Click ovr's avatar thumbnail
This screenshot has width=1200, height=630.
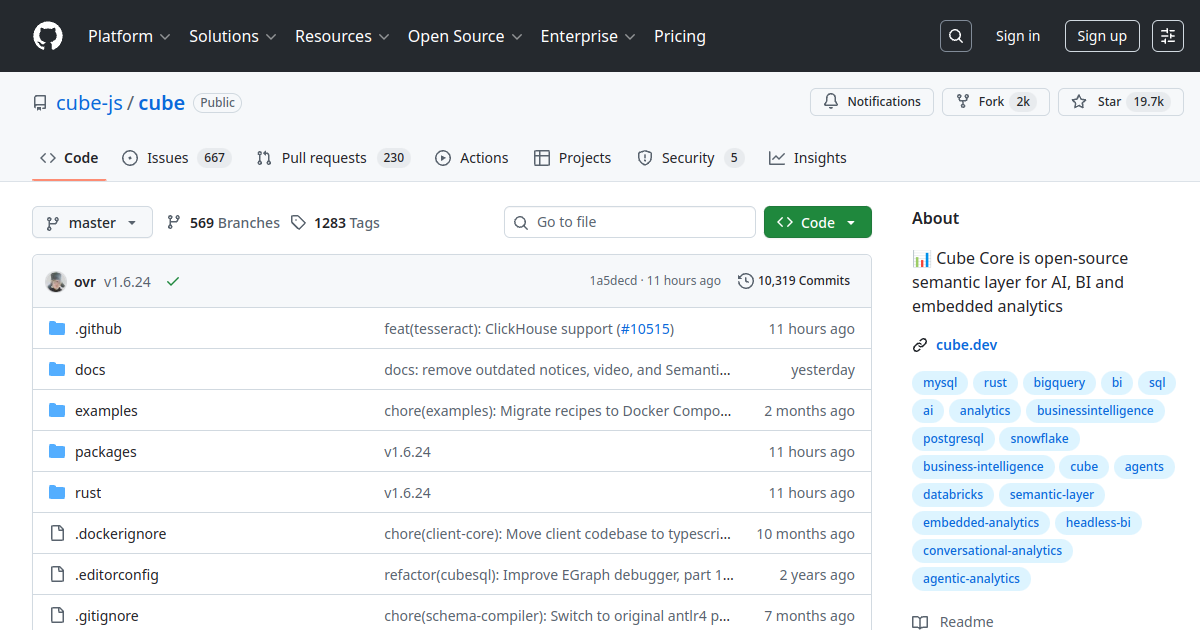point(56,281)
